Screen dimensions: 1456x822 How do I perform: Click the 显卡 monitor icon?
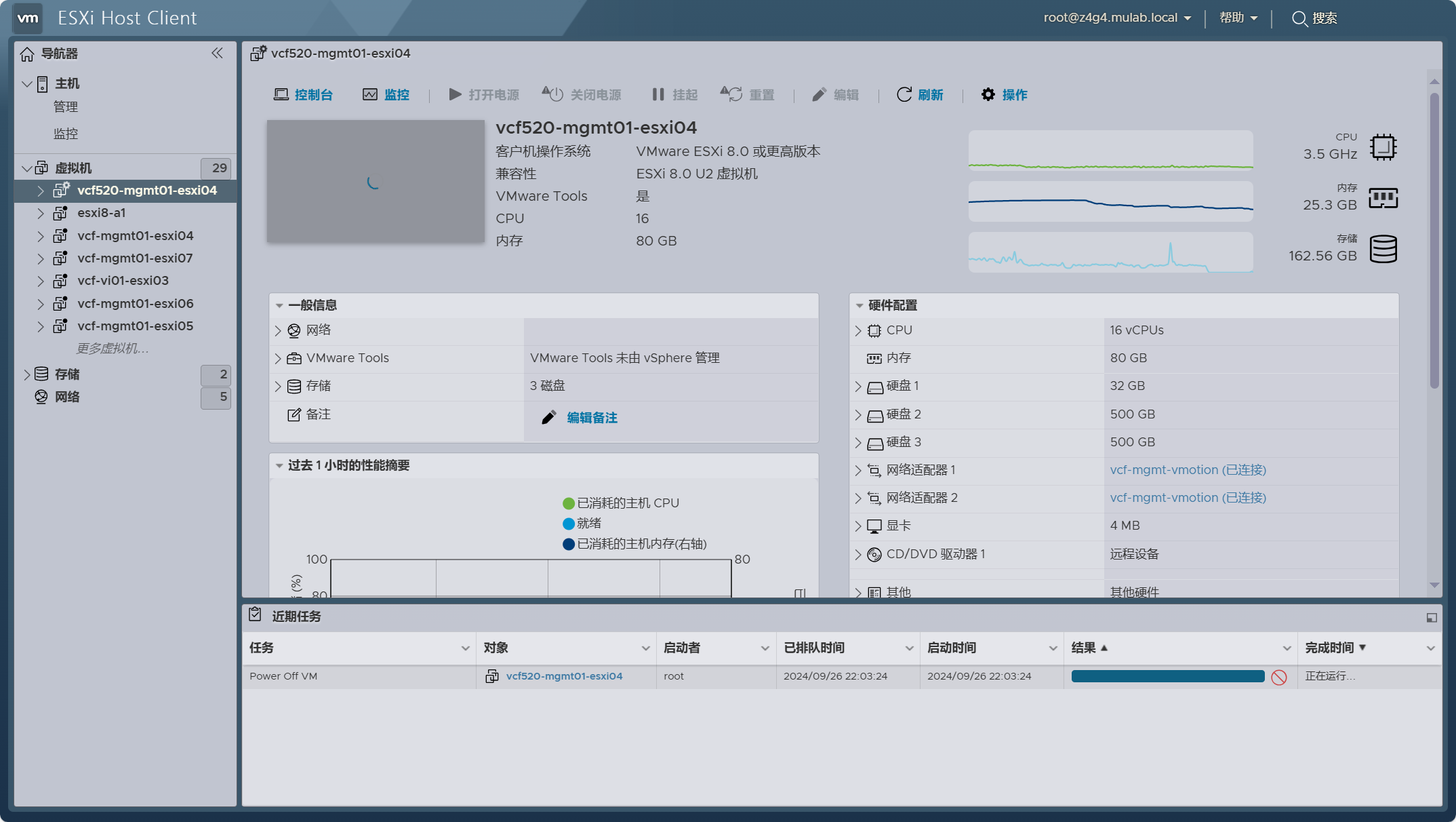[x=874, y=526]
